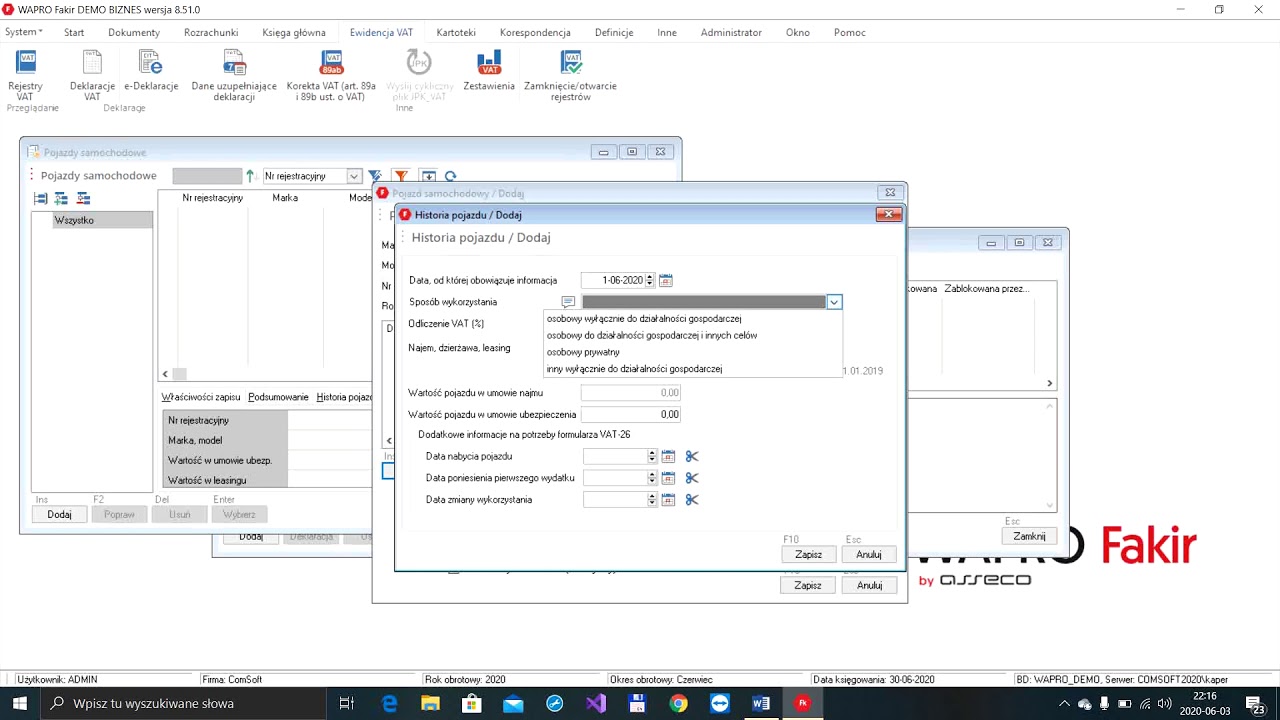Click the calendar icon next to 1-06-2020 date
This screenshot has height=720, width=1280.
[666, 281]
